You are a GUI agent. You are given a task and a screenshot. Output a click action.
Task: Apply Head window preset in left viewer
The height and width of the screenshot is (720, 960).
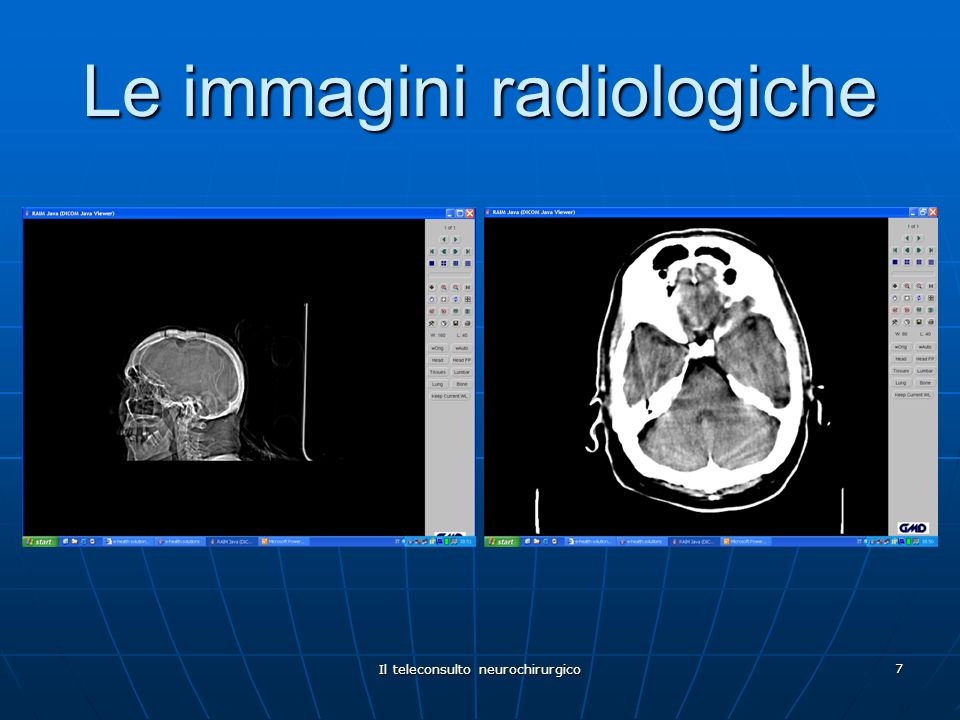tap(438, 360)
